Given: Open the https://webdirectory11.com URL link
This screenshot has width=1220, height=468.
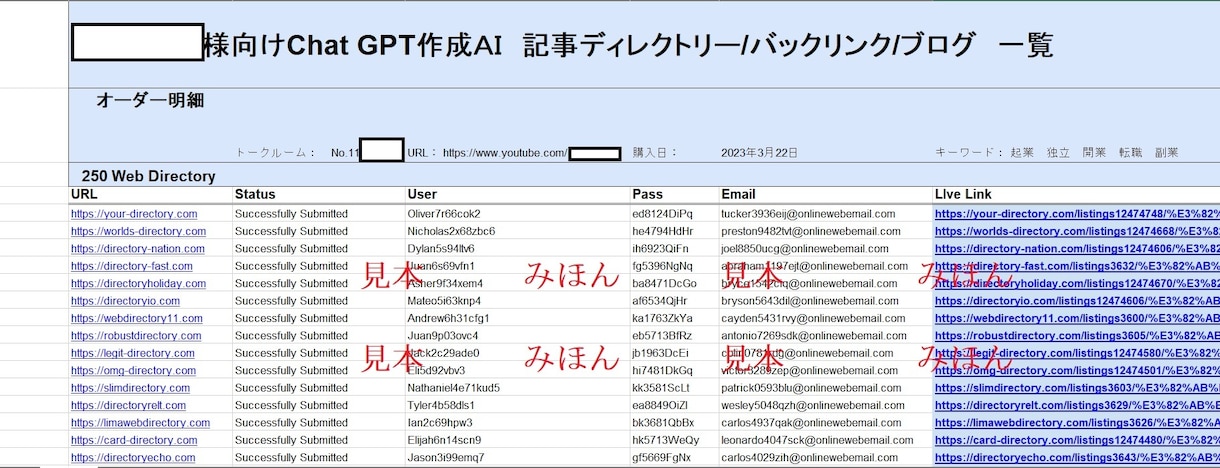Looking at the screenshot, I should (136, 318).
